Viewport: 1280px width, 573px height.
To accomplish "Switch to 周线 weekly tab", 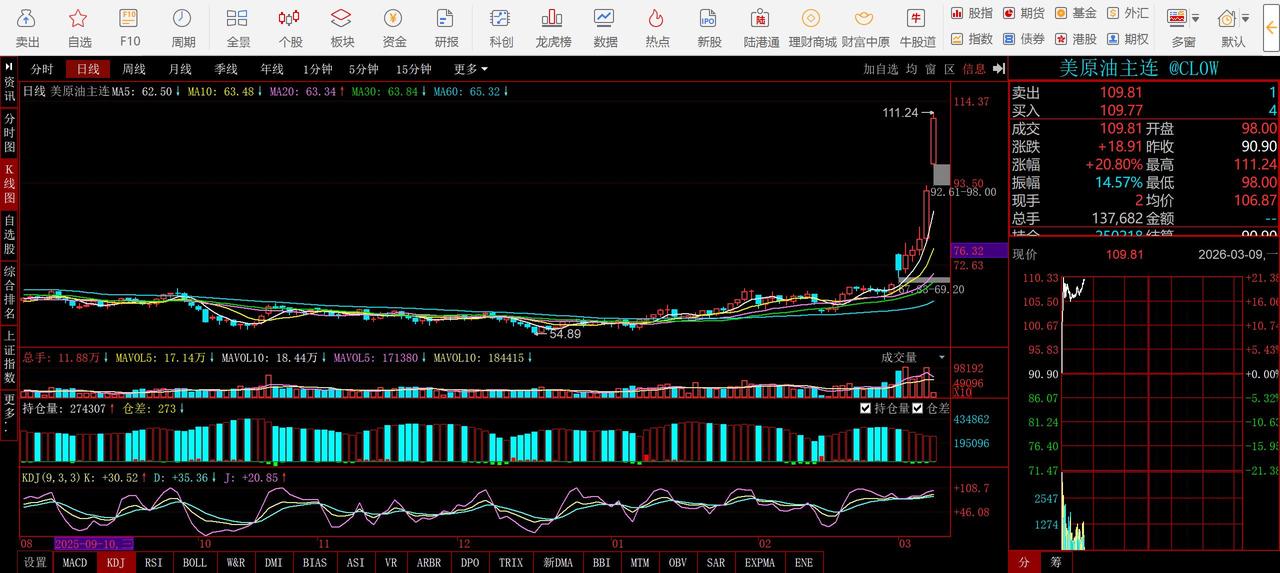I will 134,69.
